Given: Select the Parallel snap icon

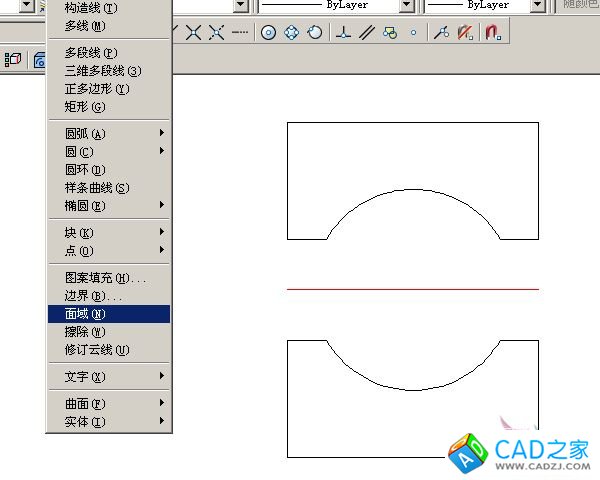Looking at the screenshot, I should (367, 33).
